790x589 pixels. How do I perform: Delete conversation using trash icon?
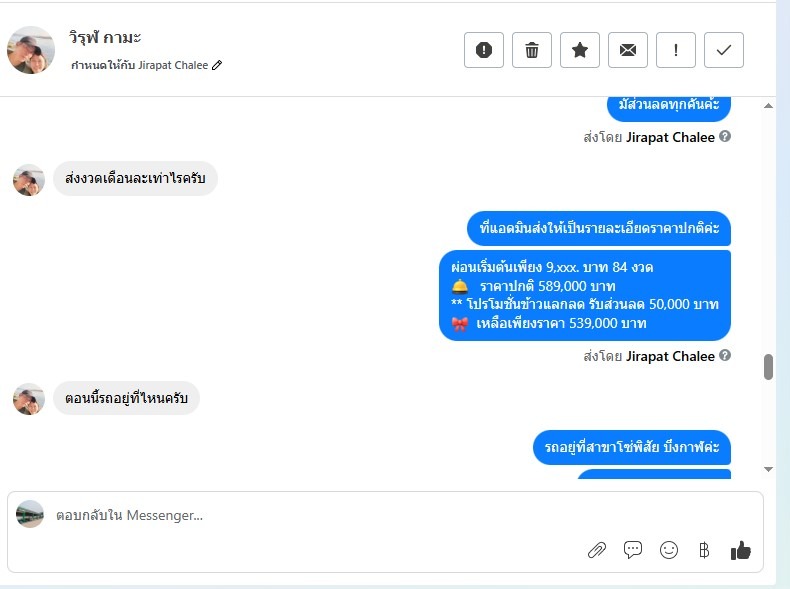click(x=532, y=50)
